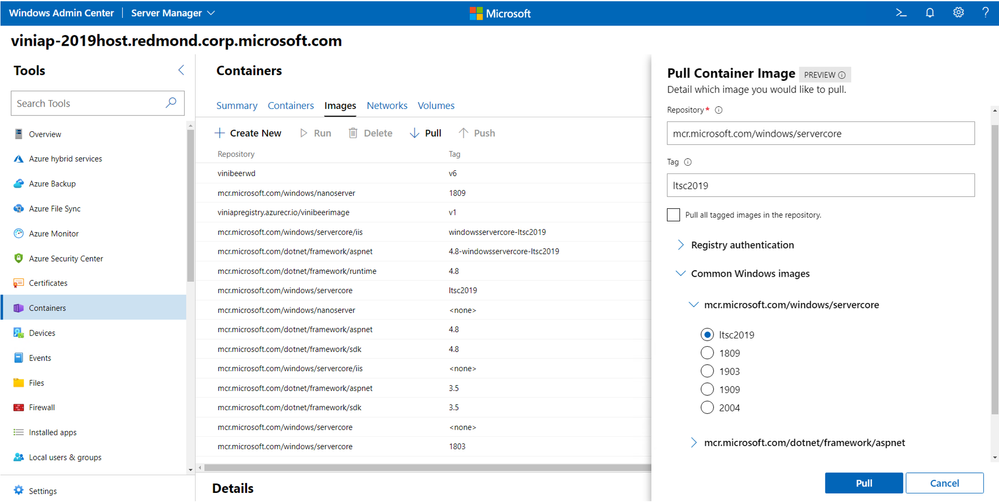Screen dimensions: 999x502
Task: Select the servercore 1803 image row
Action: (x=423, y=446)
